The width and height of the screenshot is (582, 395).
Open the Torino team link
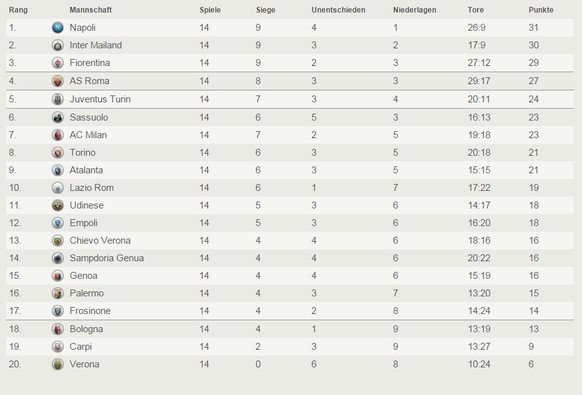(82, 153)
